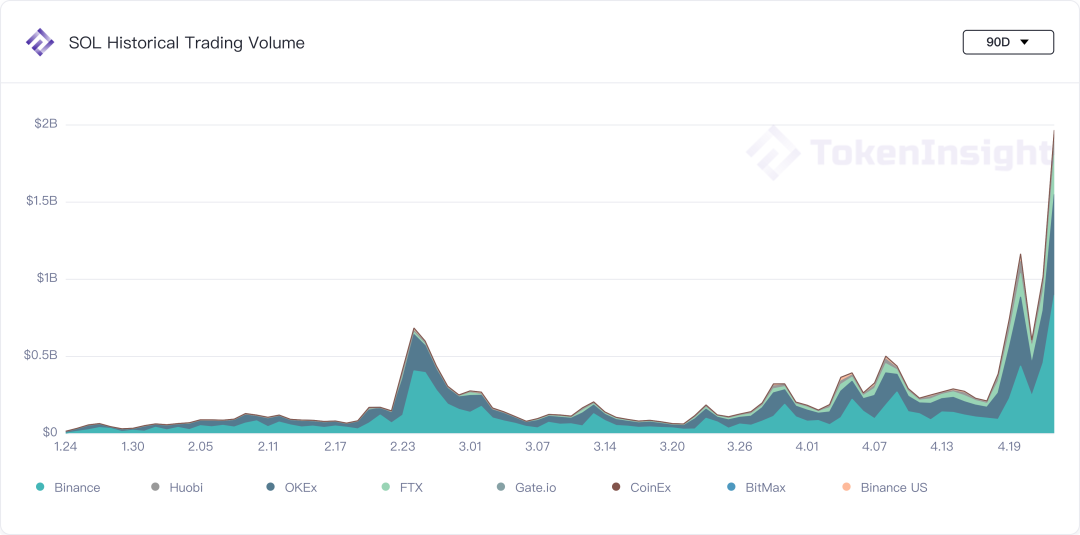The height and width of the screenshot is (535, 1080).
Task: Click the 4.19 date label on axis
Action: 1009,447
